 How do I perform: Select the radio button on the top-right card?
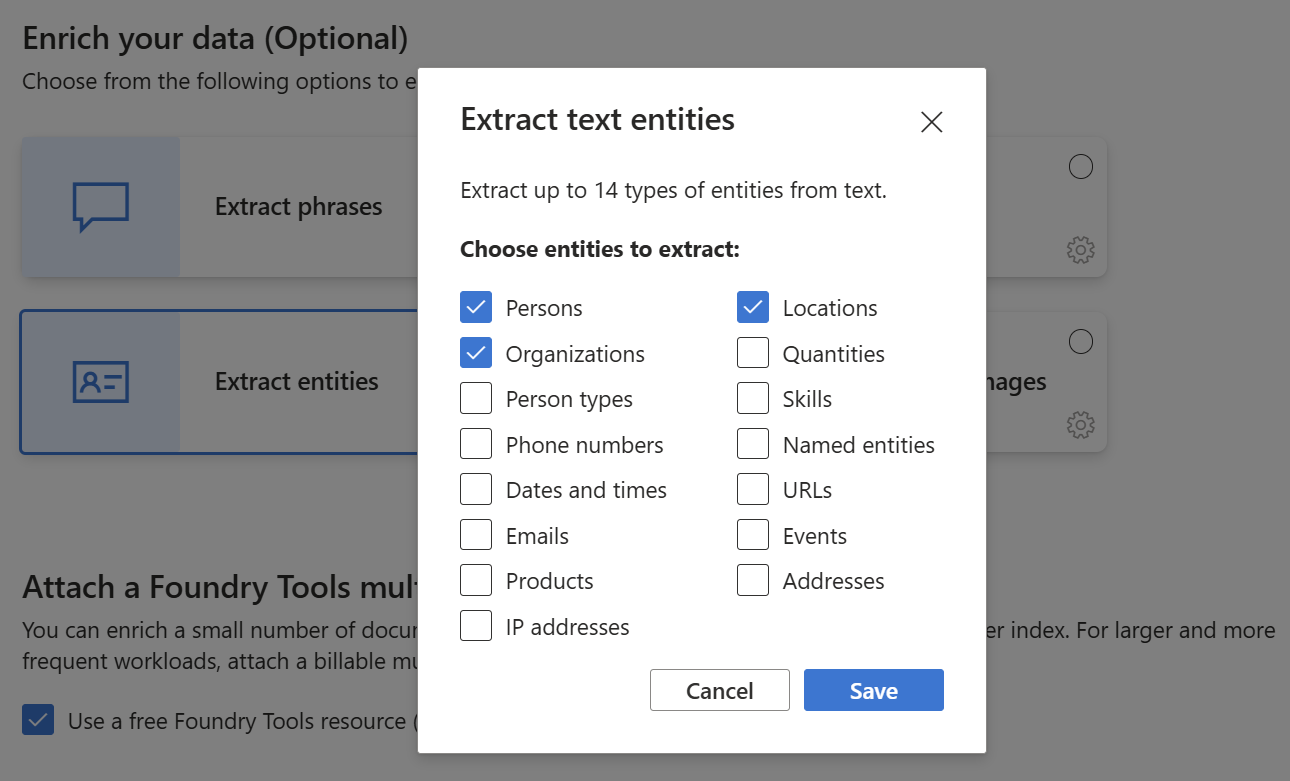coord(1081,167)
